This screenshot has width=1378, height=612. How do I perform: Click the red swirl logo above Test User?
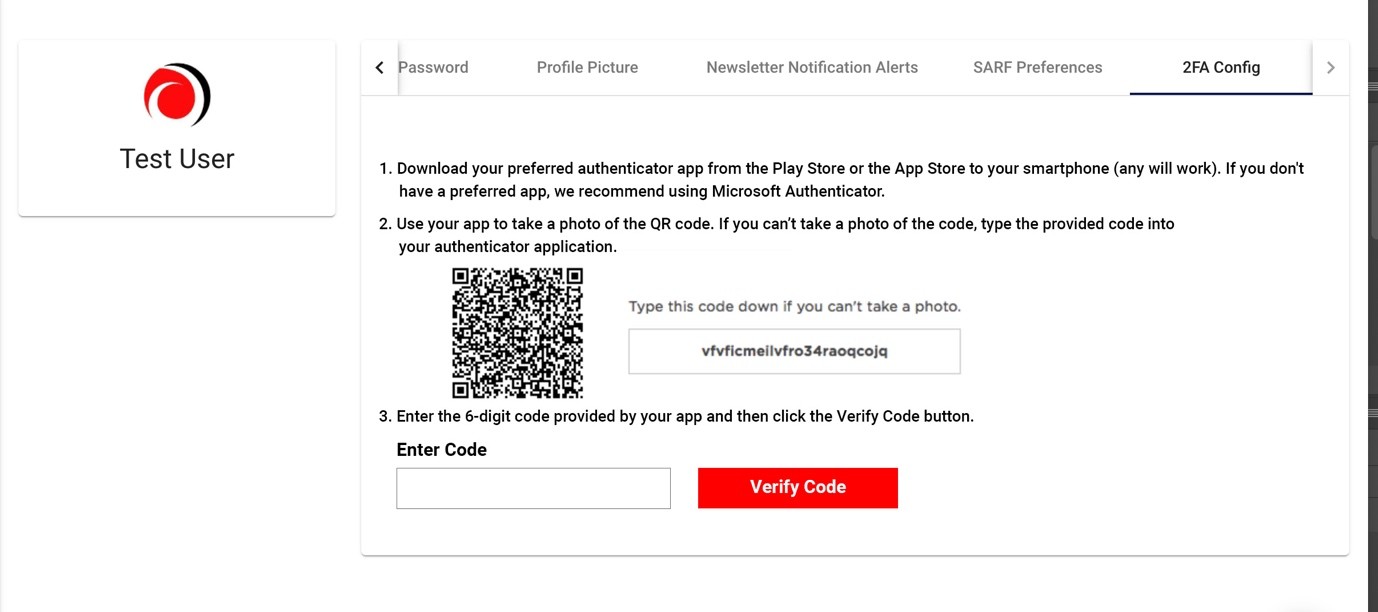[x=177, y=95]
